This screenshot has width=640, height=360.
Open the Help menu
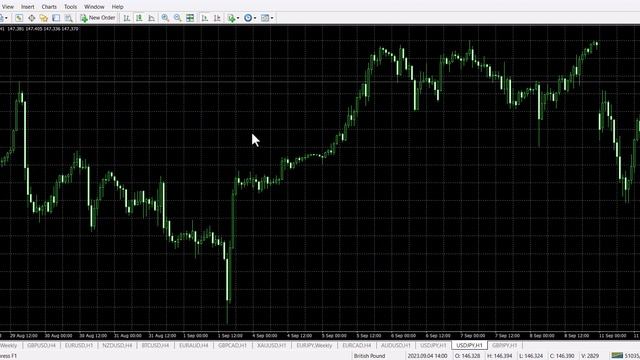pos(118,7)
